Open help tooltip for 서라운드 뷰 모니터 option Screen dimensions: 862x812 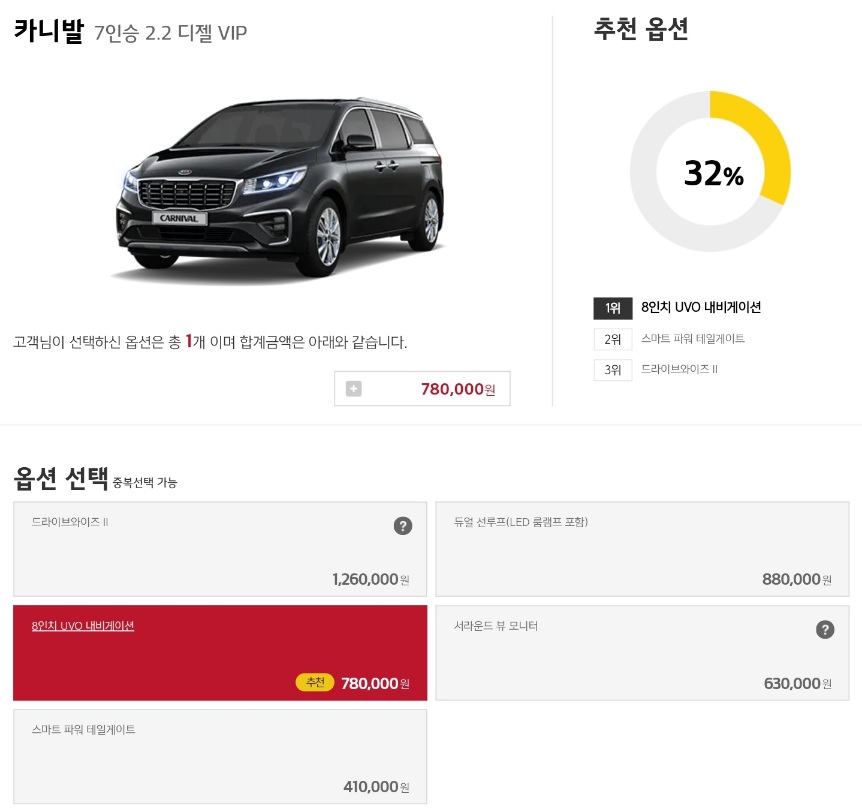click(x=825, y=630)
